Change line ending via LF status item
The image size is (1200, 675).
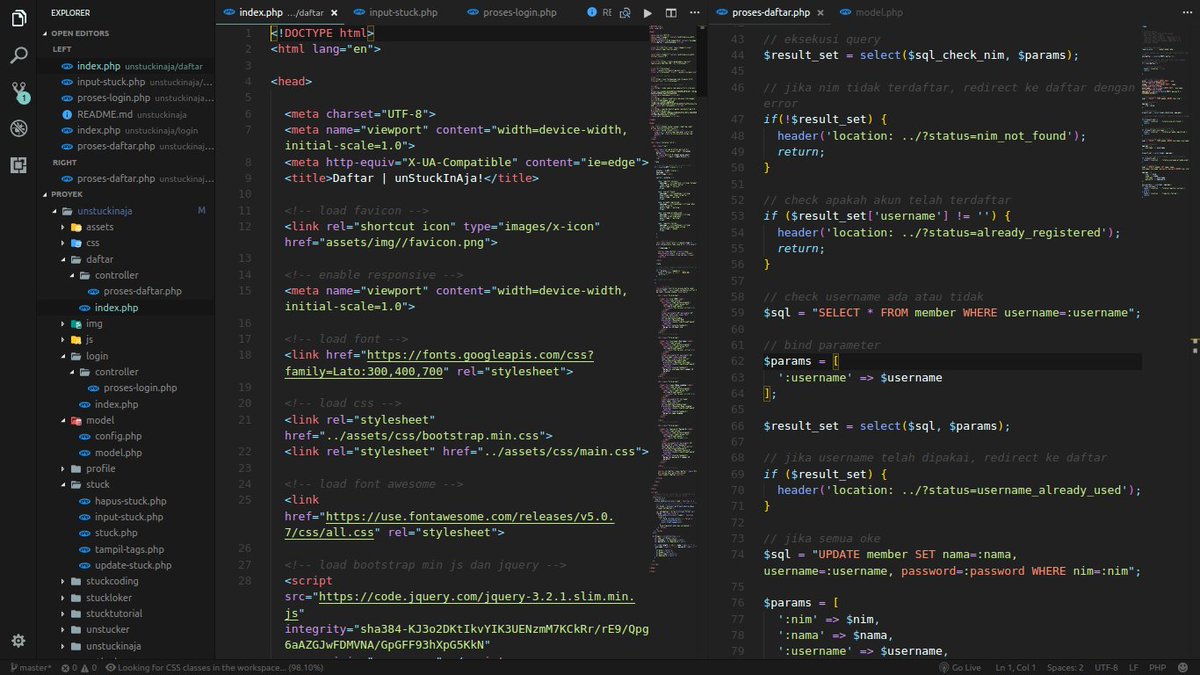point(1134,667)
